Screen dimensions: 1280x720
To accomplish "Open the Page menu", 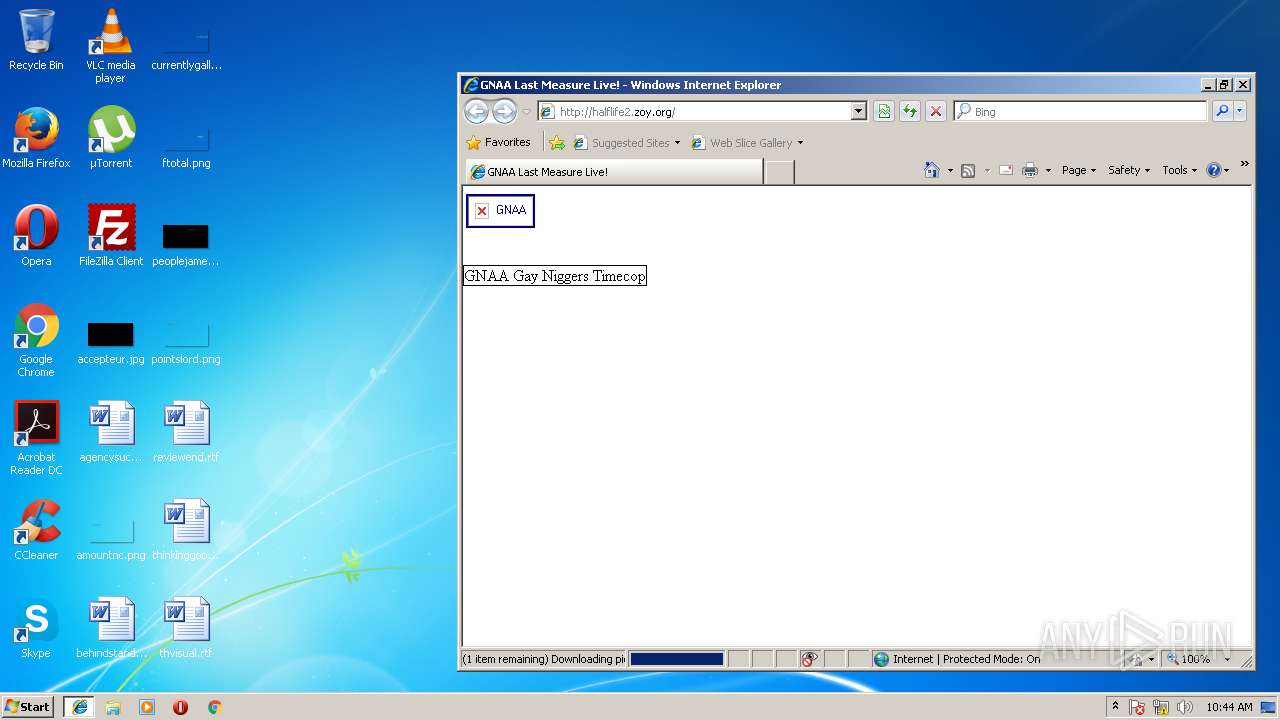I will [1079, 171].
